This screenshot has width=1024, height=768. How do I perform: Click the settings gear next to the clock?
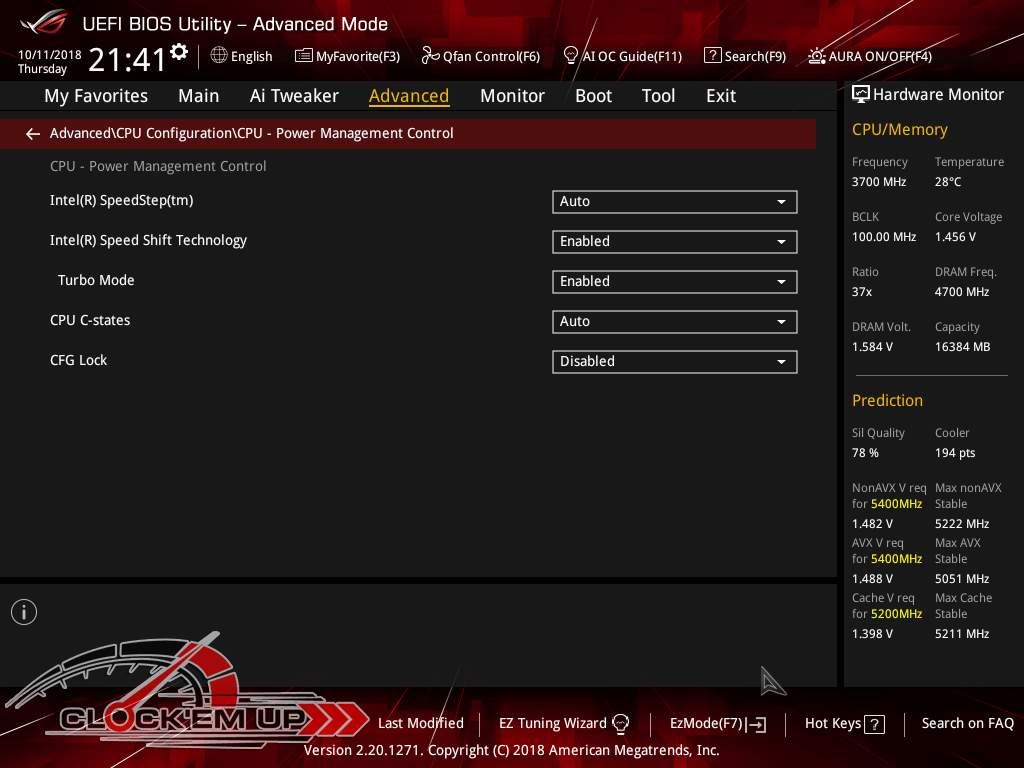(x=179, y=52)
